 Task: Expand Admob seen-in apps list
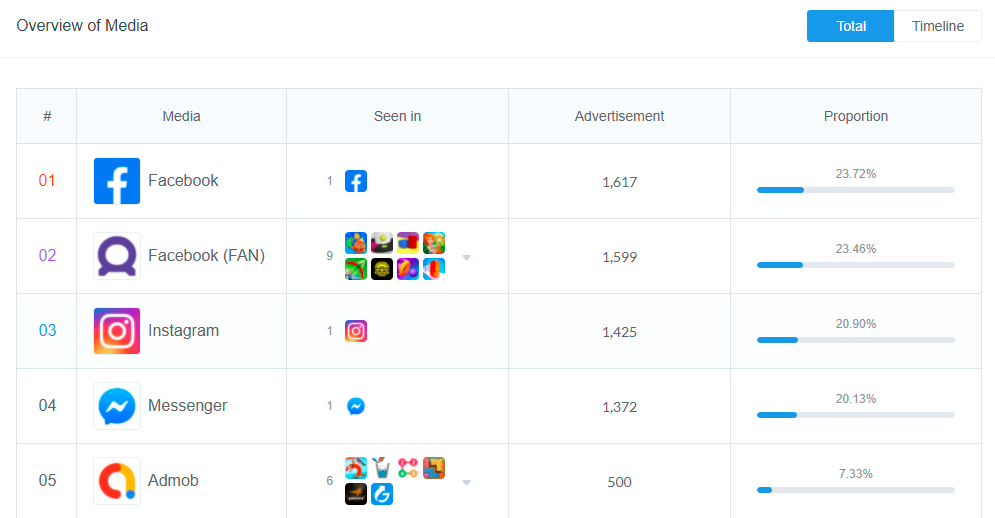466,482
